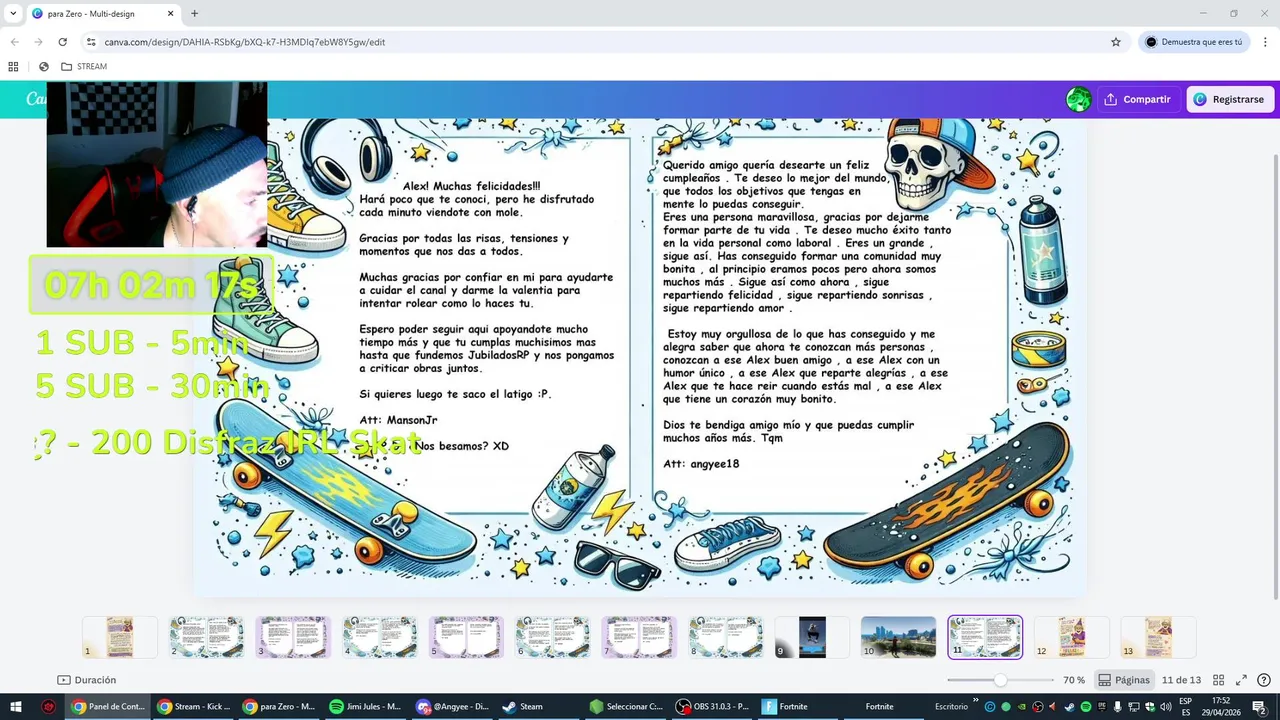The image size is (1280, 720).
Task: Click the '11 de 13' page counter
Action: click(x=1181, y=680)
